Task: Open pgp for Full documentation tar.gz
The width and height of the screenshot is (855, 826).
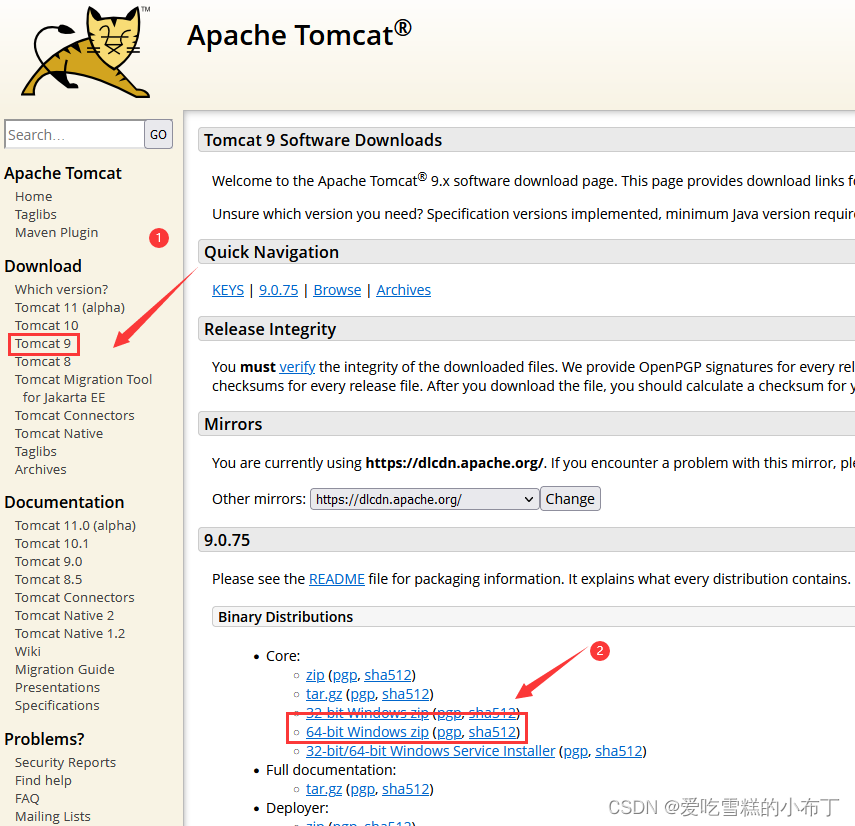Action: click(363, 789)
